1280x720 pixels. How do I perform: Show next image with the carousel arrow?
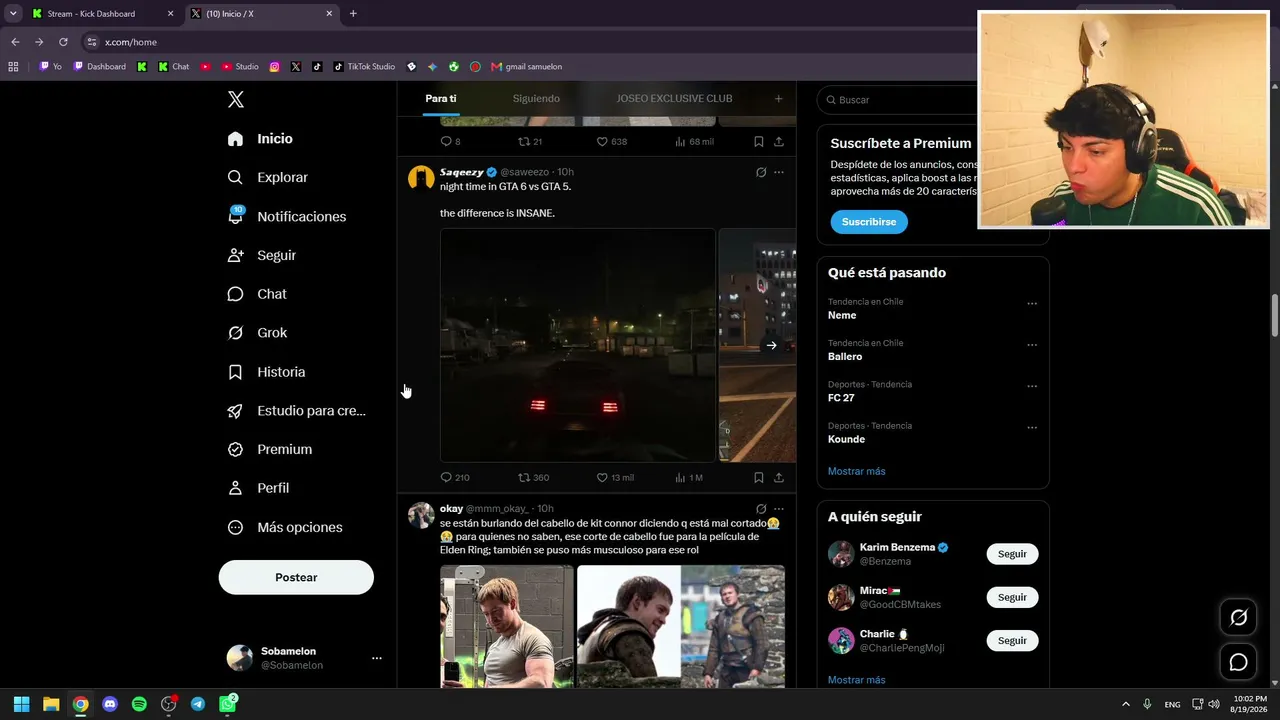click(771, 346)
